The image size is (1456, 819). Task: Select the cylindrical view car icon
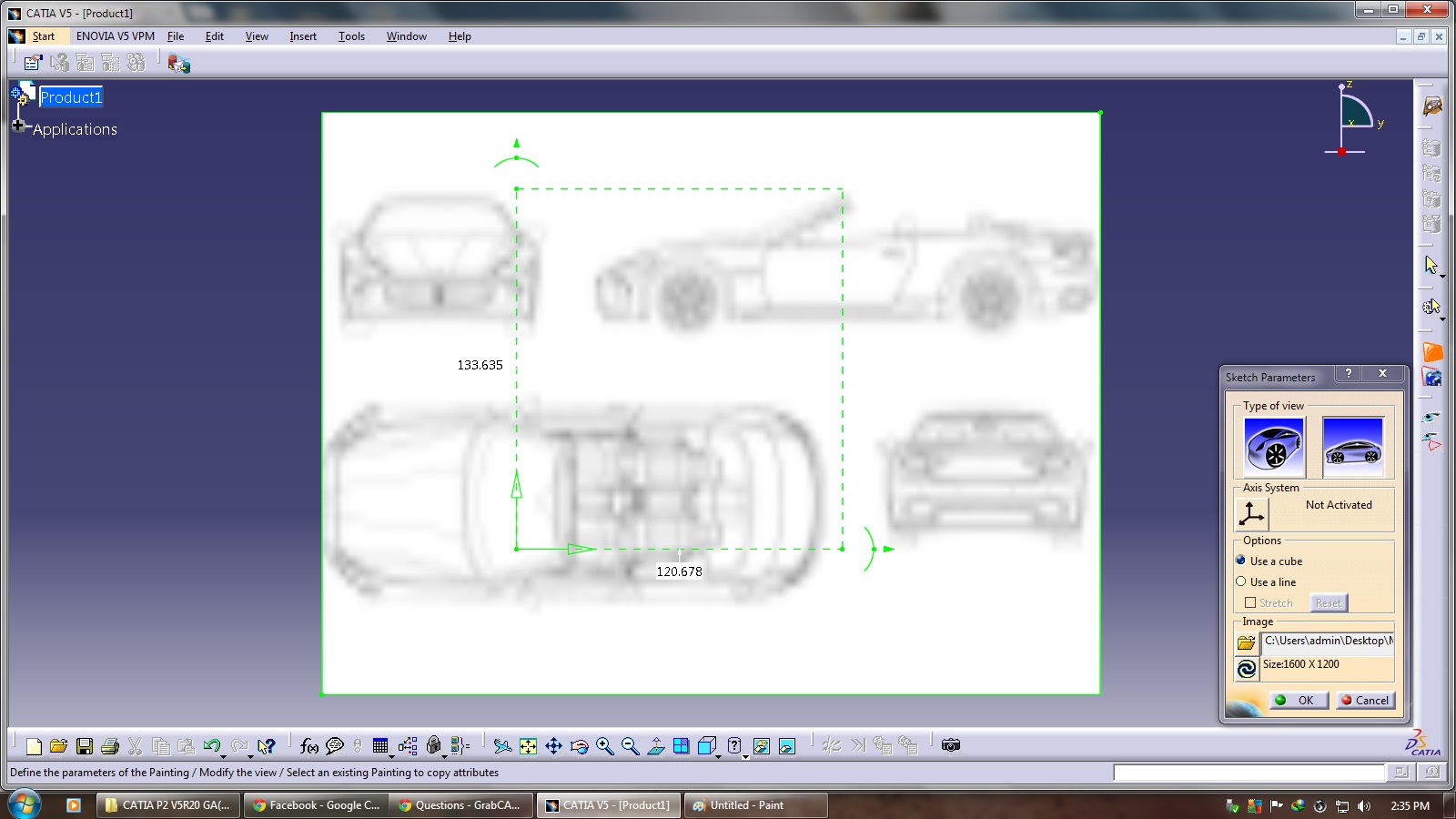point(1352,445)
